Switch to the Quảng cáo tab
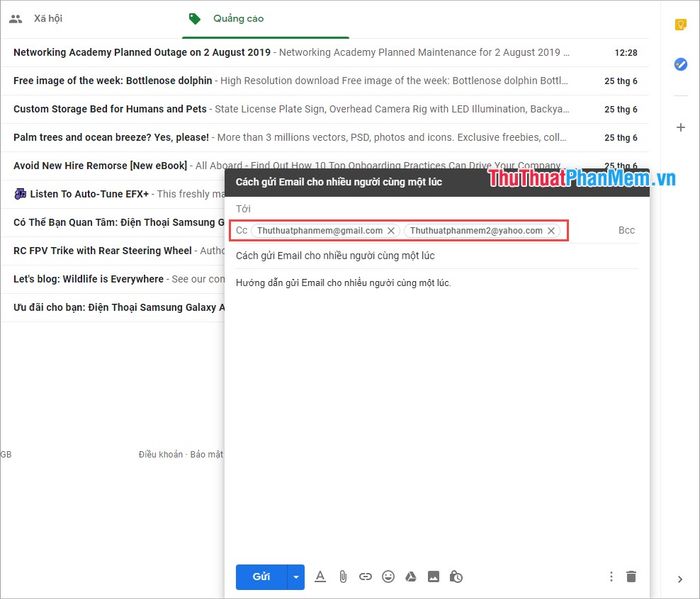Viewport: 700px width, 599px height. pyautogui.click(x=238, y=19)
